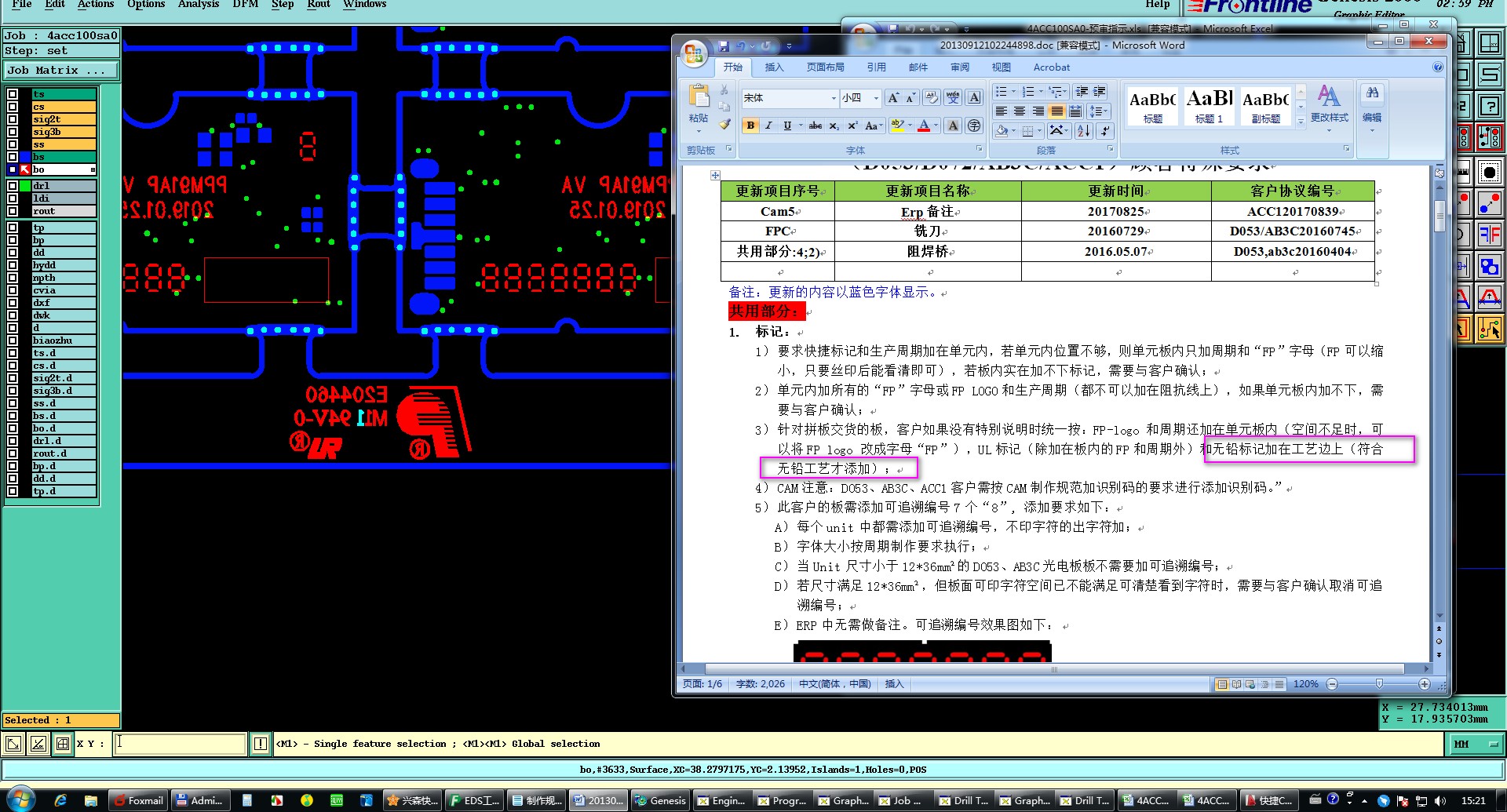Open Genesis units MM dropdown
The width and height of the screenshot is (1507, 812).
click(x=1476, y=744)
